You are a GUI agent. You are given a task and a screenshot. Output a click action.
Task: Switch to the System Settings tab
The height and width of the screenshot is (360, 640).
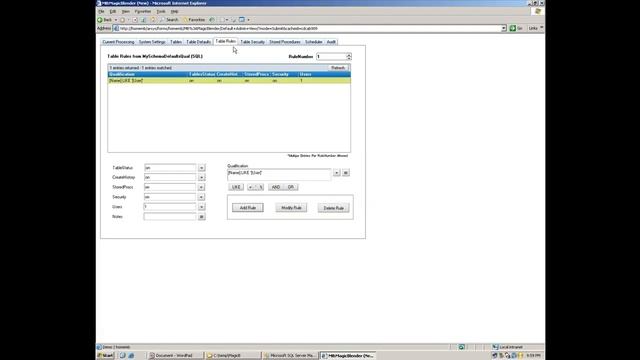point(152,42)
